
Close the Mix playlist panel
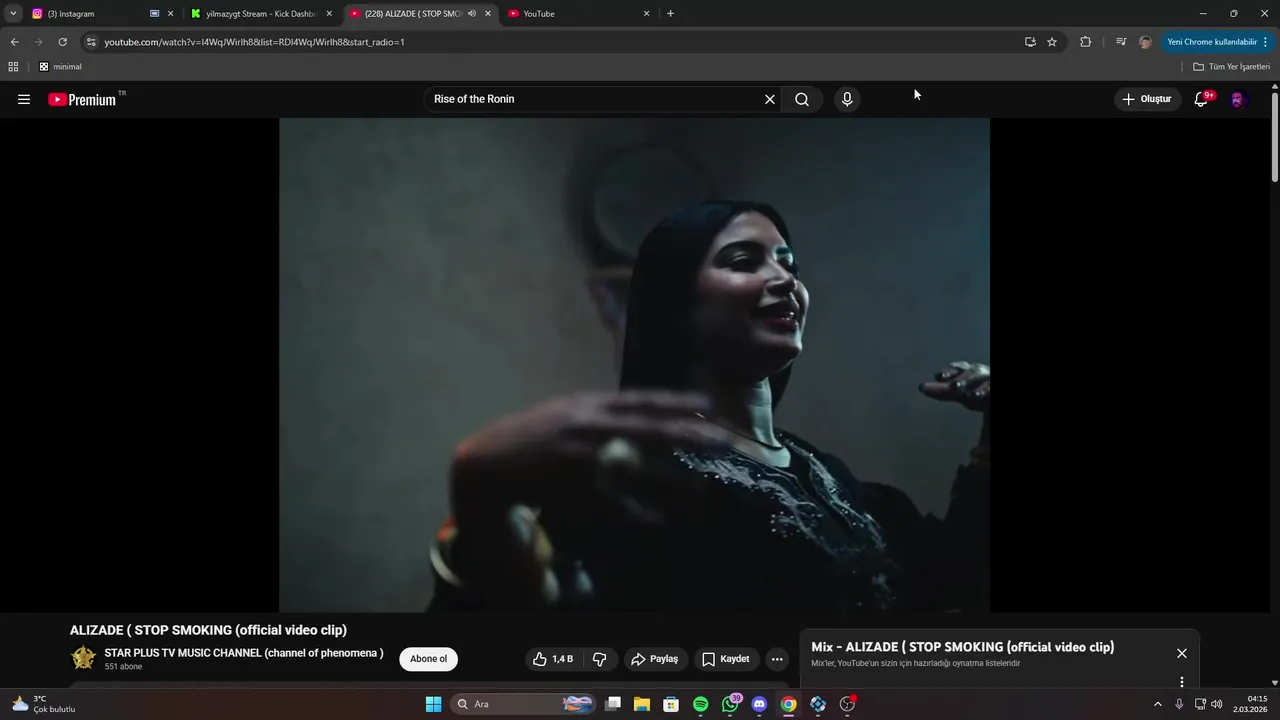pos(1182,653)
